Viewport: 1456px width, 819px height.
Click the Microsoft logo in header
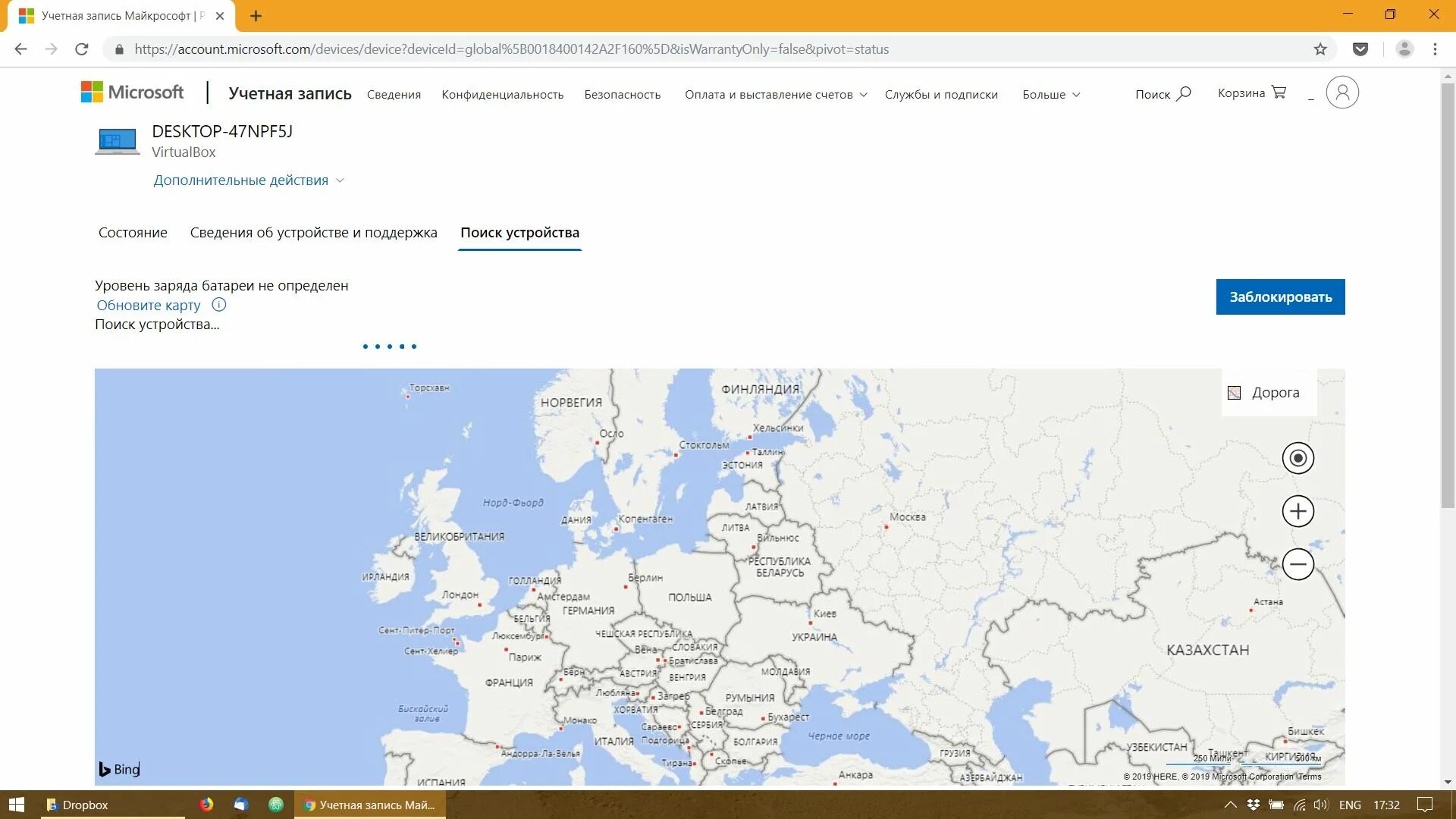132,93
